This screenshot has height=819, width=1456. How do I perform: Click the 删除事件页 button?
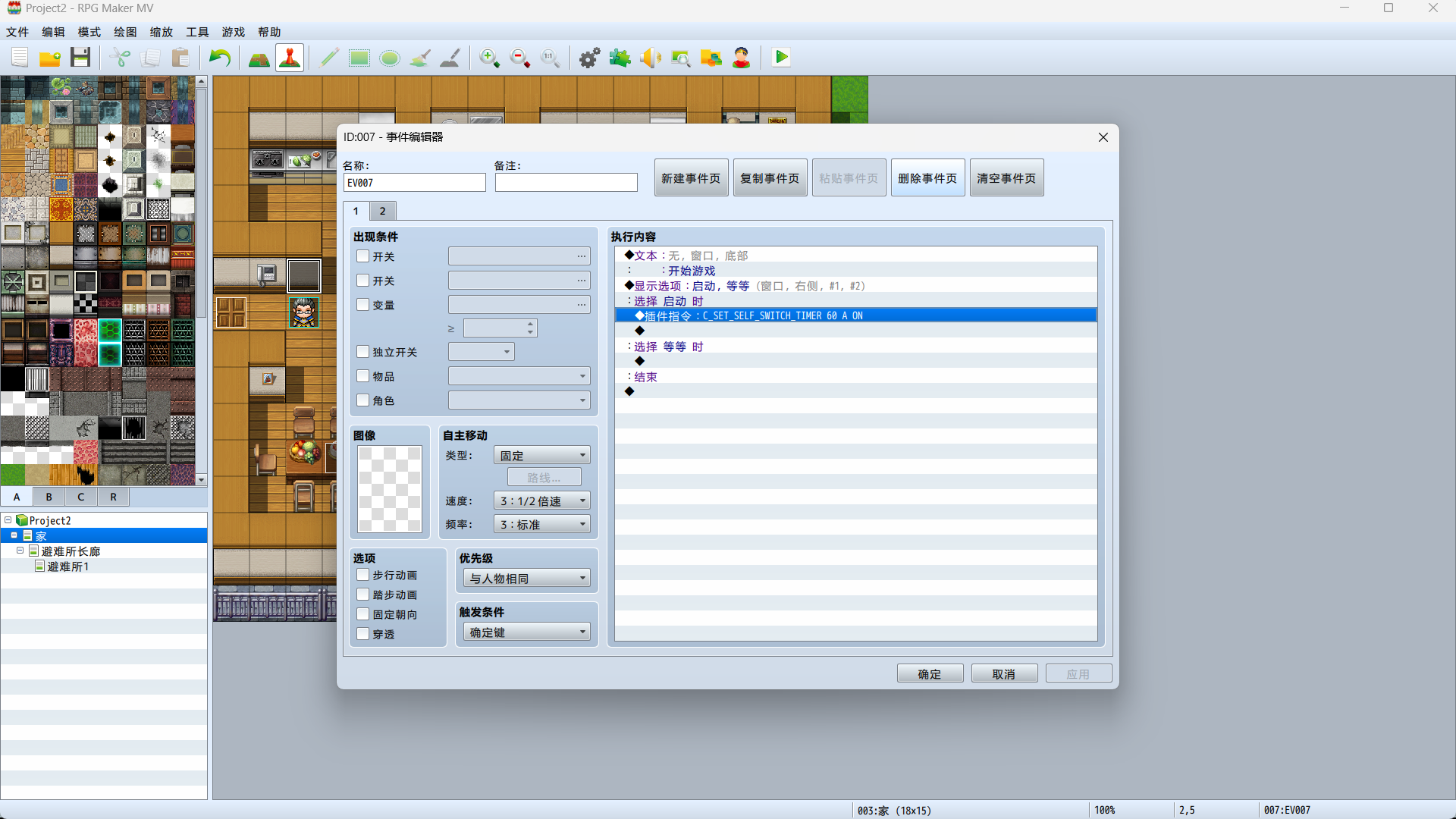(927, 178)
